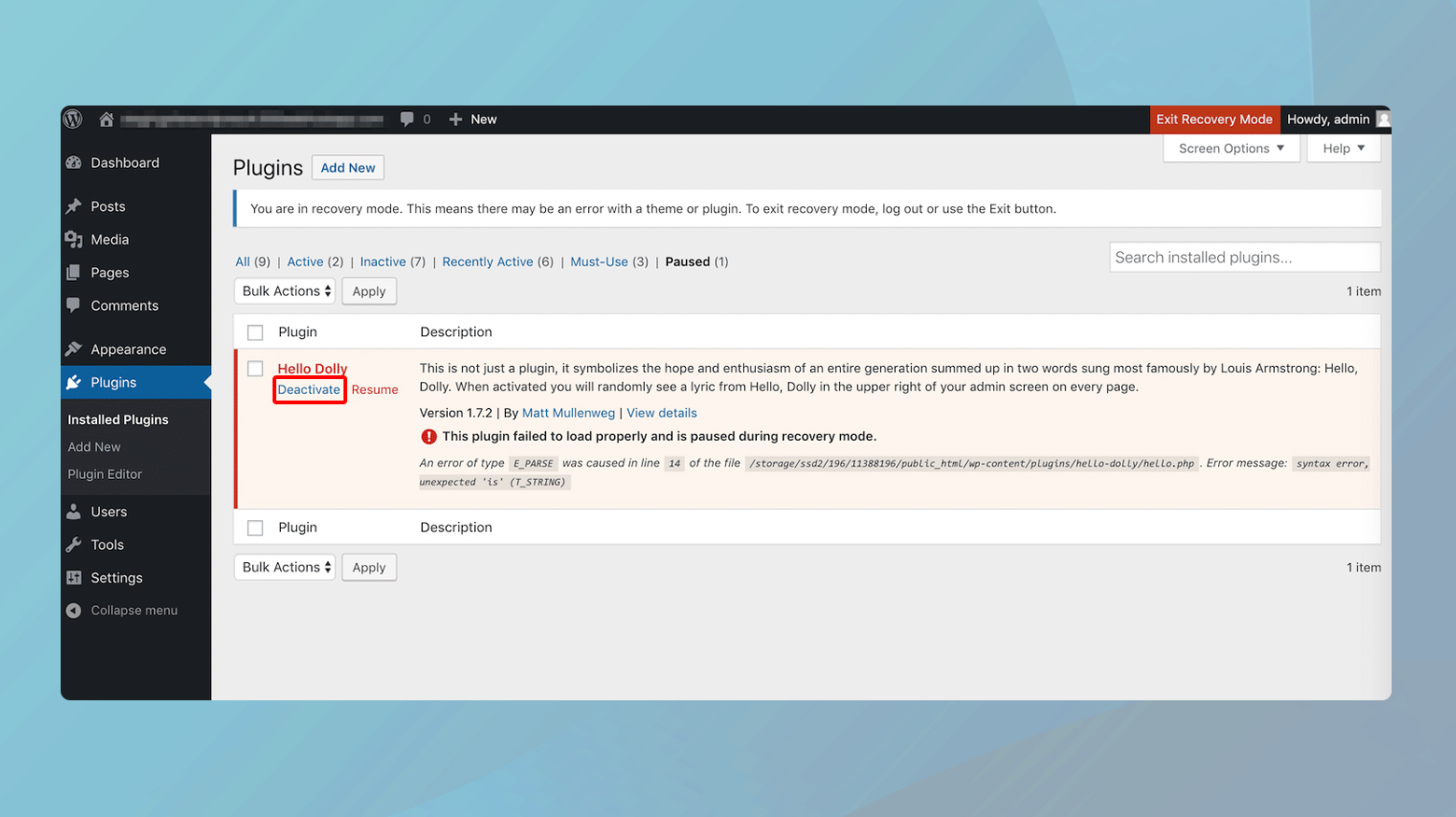Viewport: 1456px width, 817px height.
Task: Click the Plugins plug icon
Action: 75,382
